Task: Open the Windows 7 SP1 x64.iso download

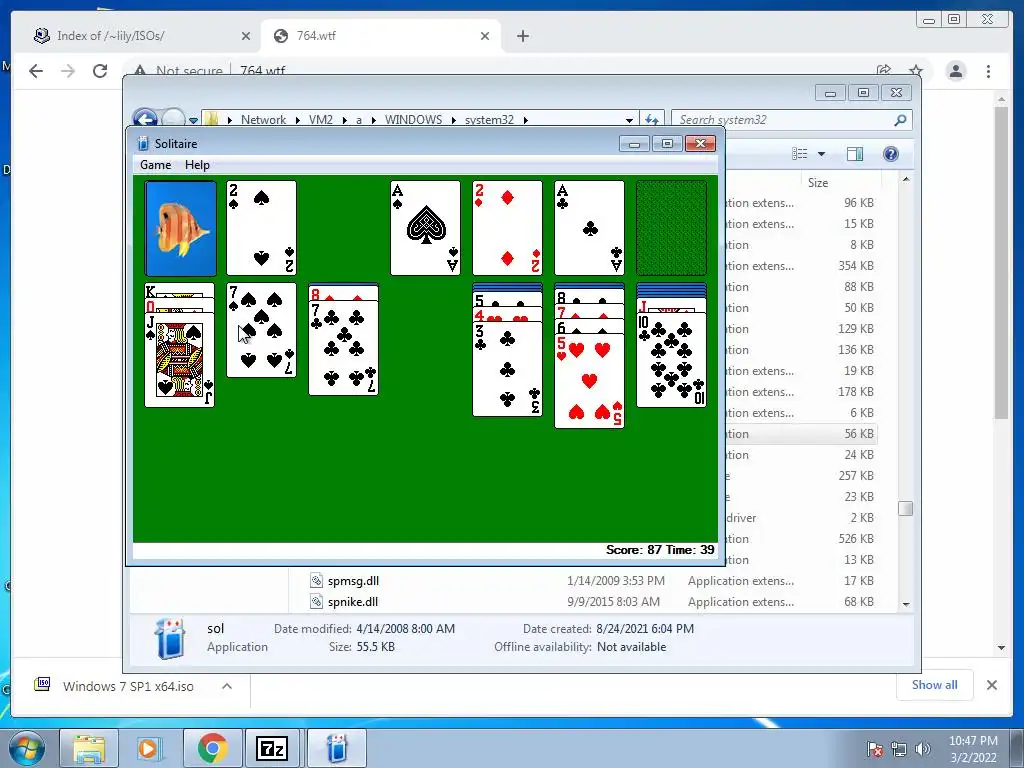Action: click(128, 686)
